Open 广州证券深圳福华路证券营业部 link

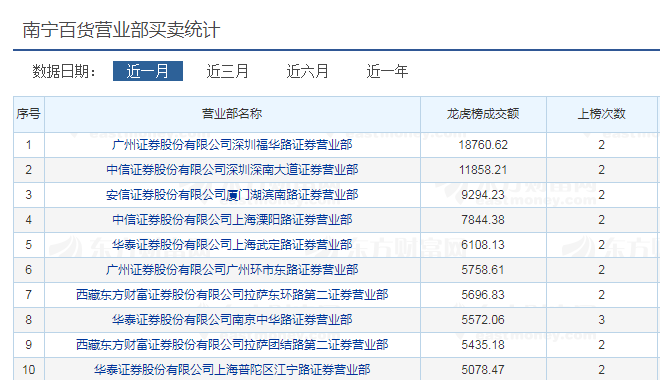[x=232, y=145]
